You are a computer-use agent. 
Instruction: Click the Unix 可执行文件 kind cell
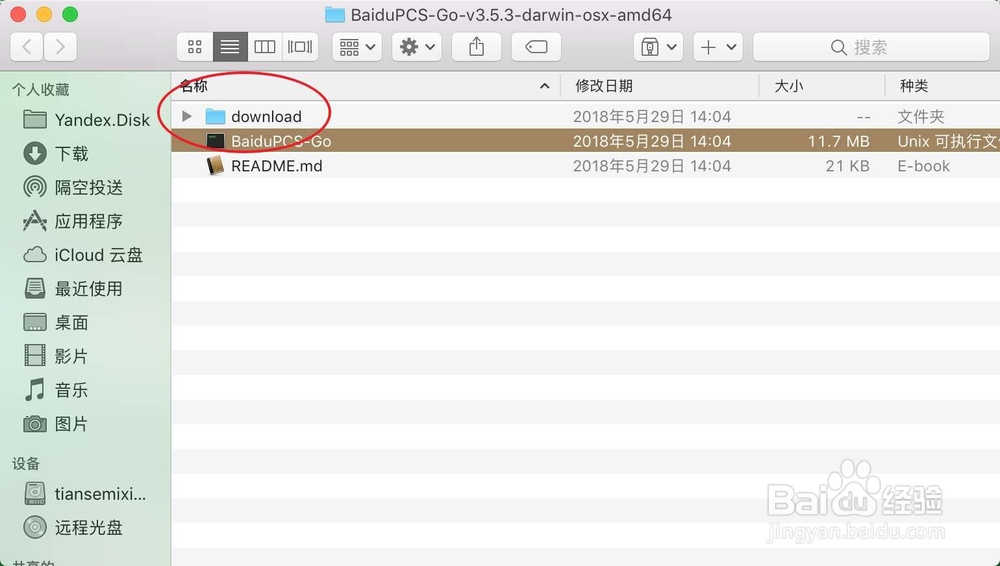948,141
